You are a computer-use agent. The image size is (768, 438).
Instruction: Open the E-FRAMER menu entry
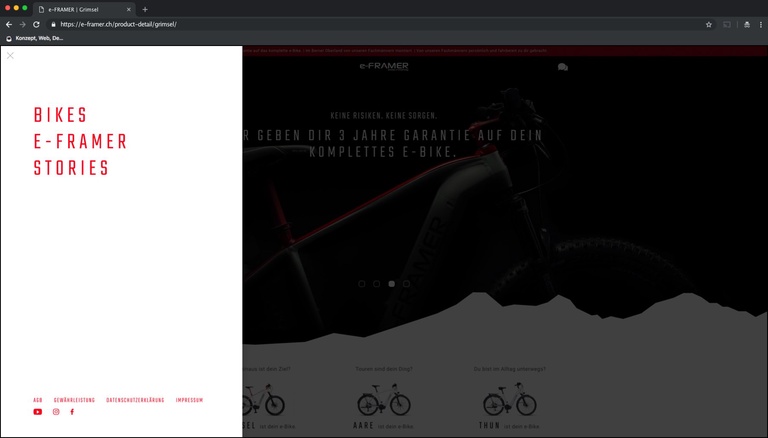pyautogui.click(x=80, y=142)
